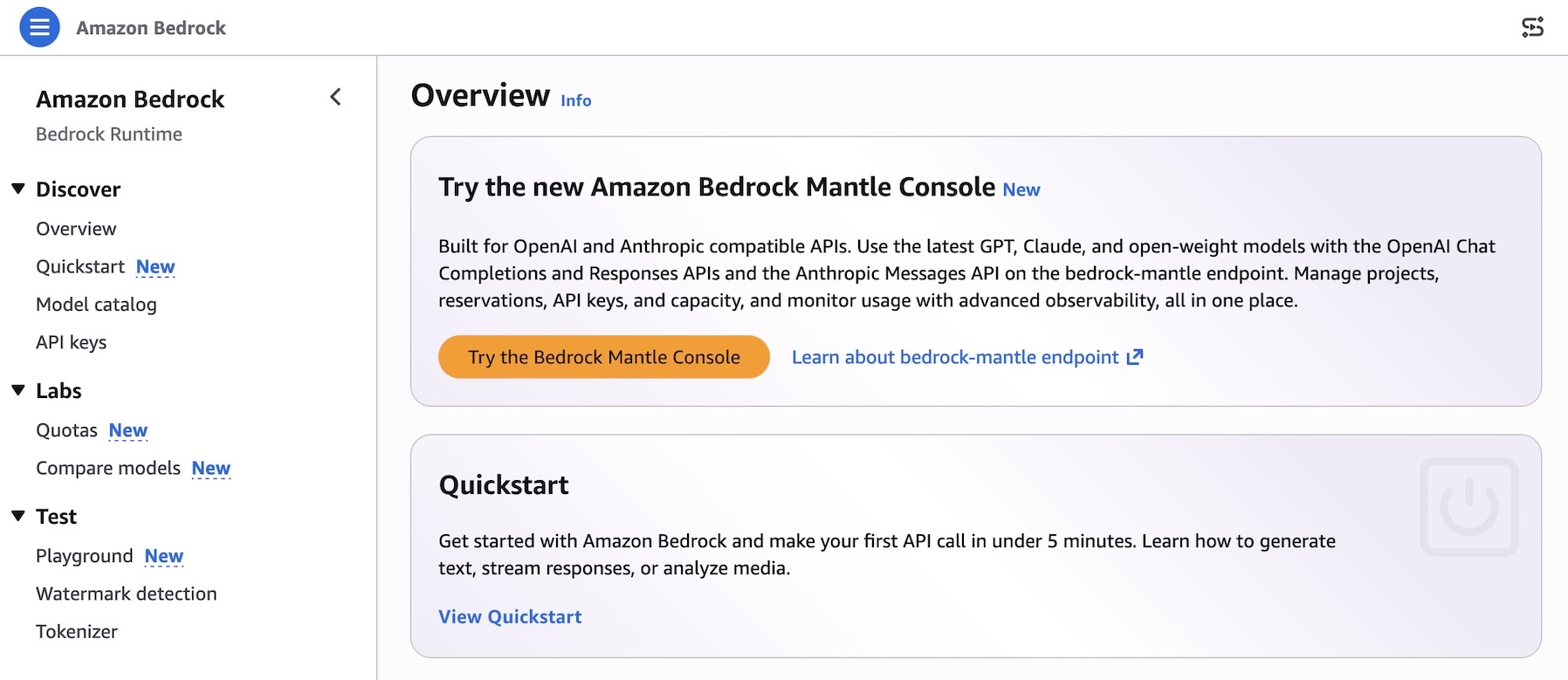Collapse the Test section

coord(18,516)
